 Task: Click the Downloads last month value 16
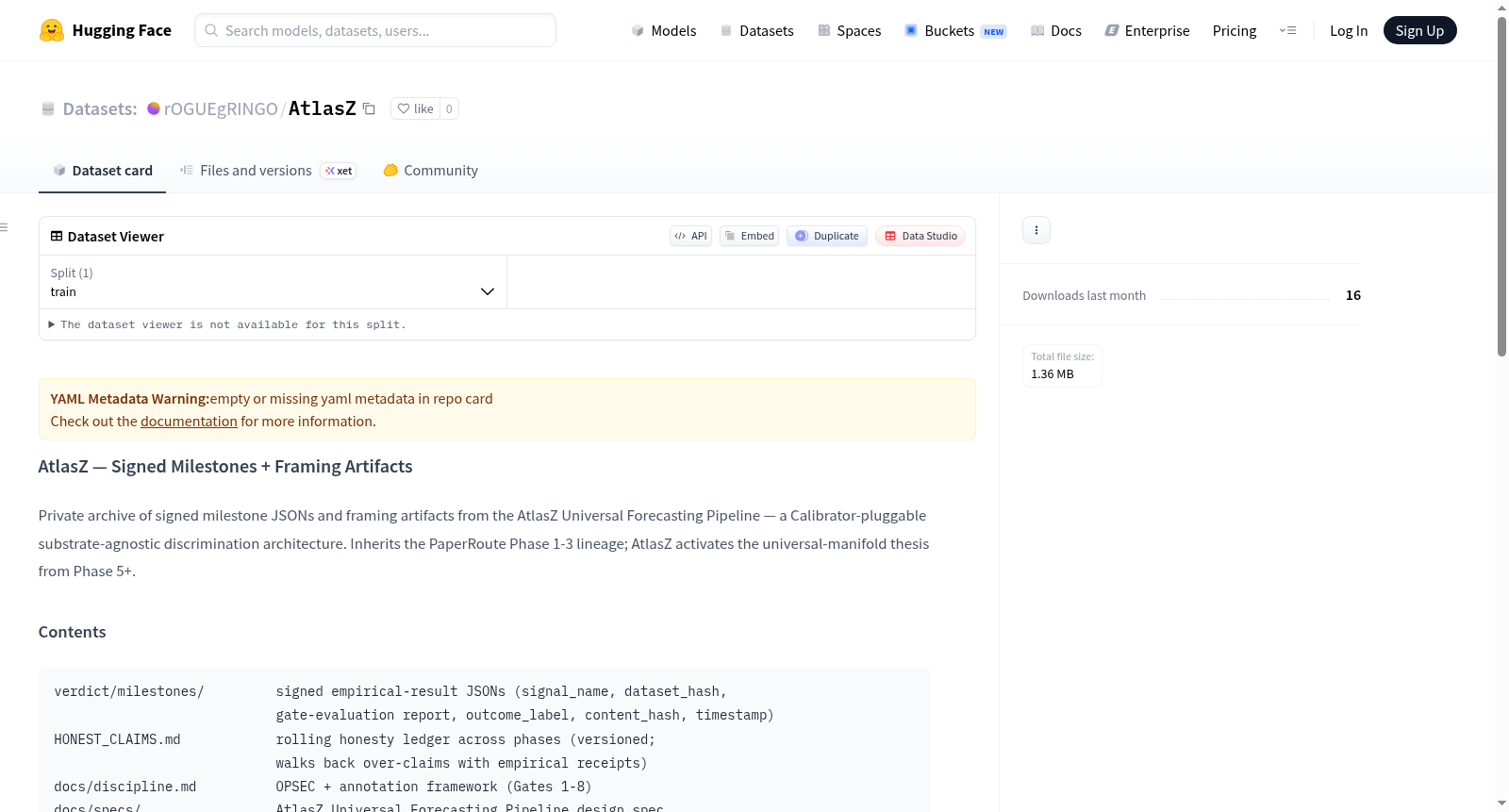tap(1353, 295)
